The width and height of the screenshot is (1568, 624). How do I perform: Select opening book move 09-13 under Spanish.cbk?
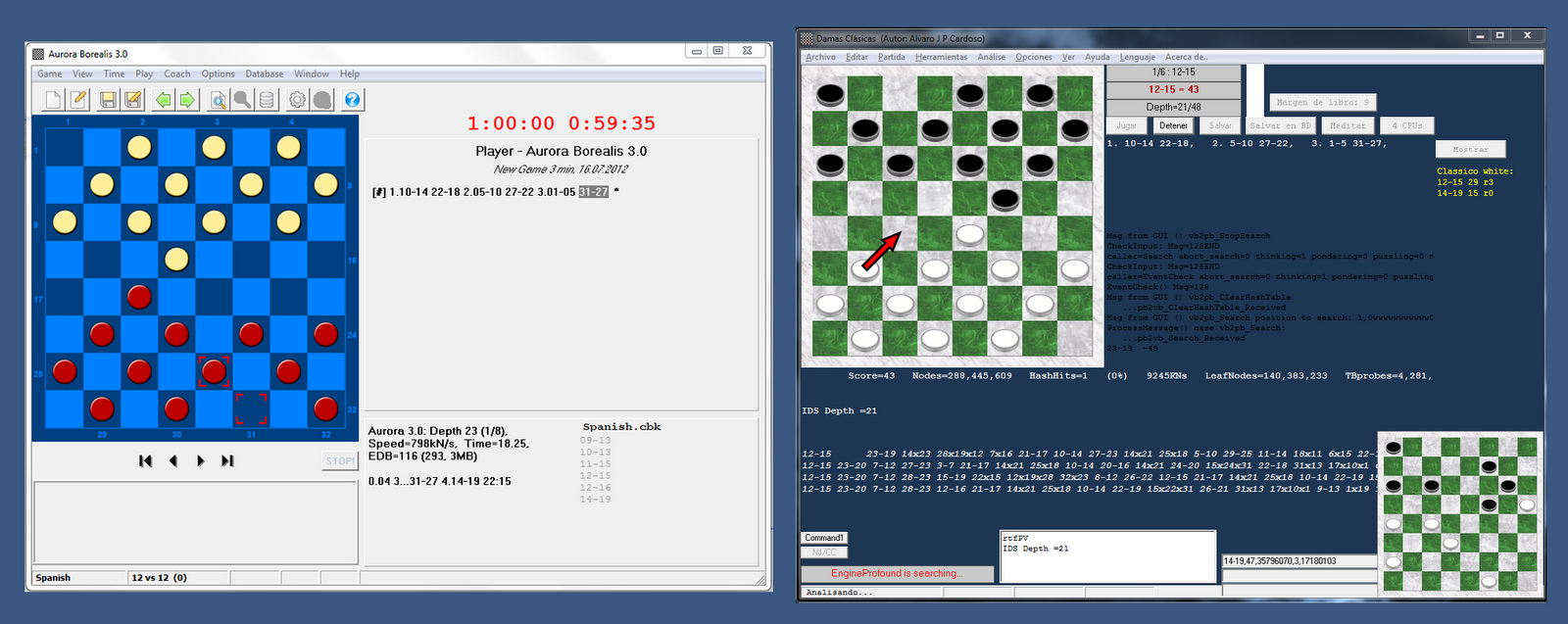(x=595, y=441)
